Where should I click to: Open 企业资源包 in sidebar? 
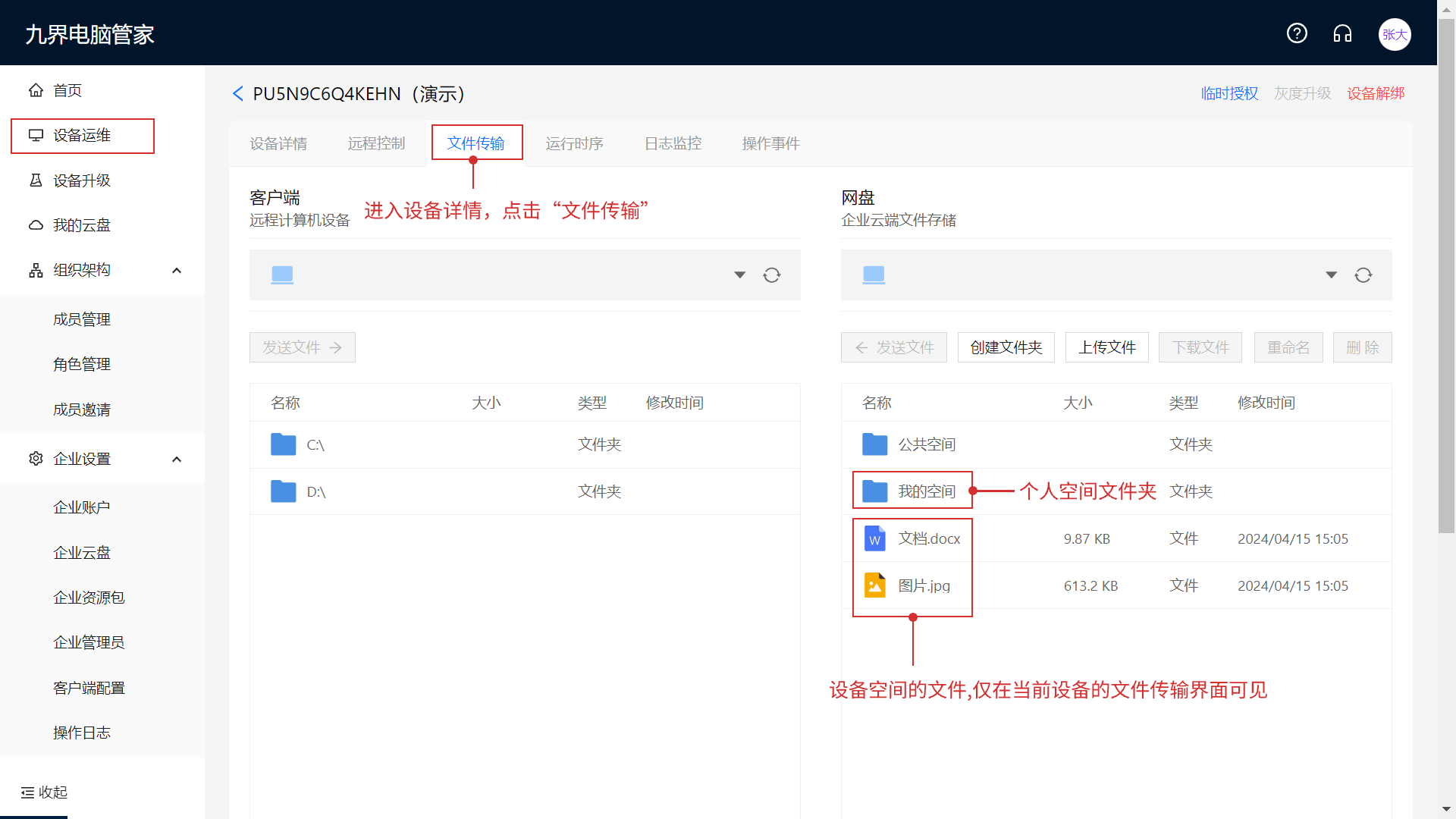point(89,598)
